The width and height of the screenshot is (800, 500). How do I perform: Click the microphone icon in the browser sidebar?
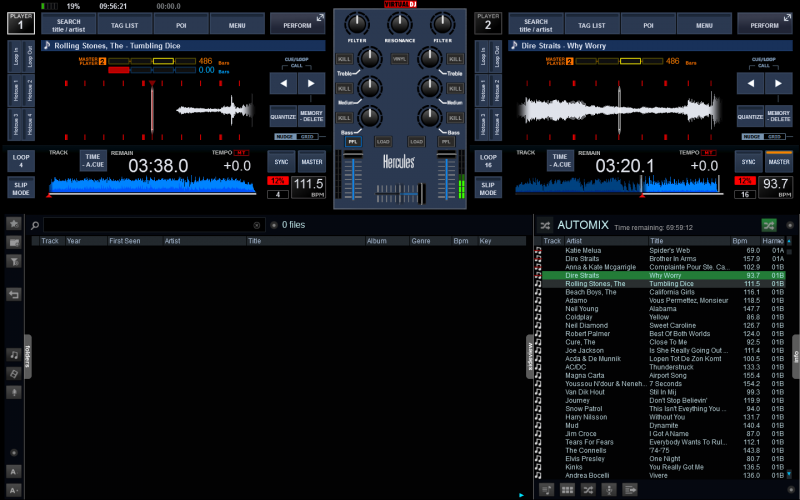(x=14, y=392)
